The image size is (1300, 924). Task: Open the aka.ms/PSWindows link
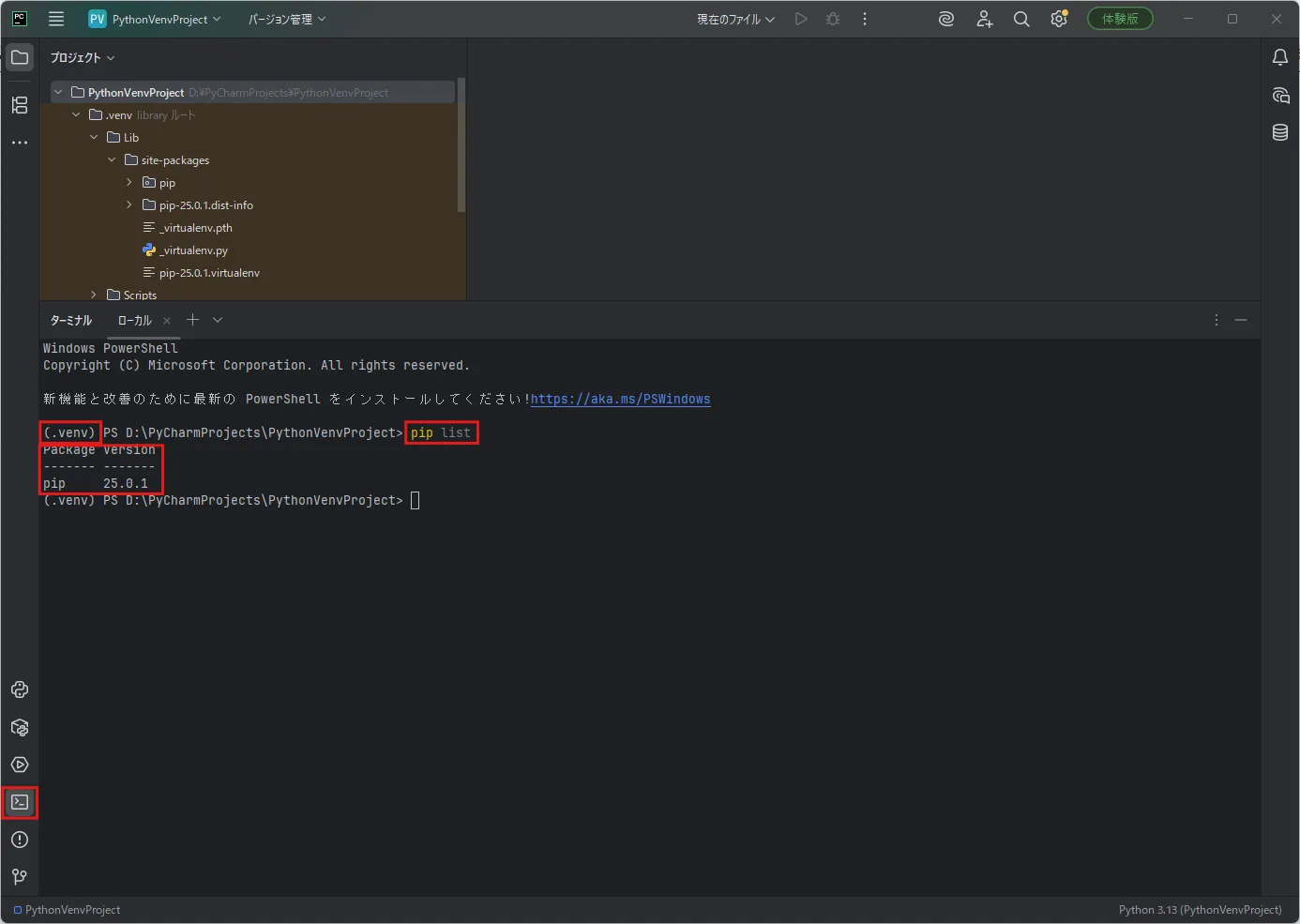[620, 399]
